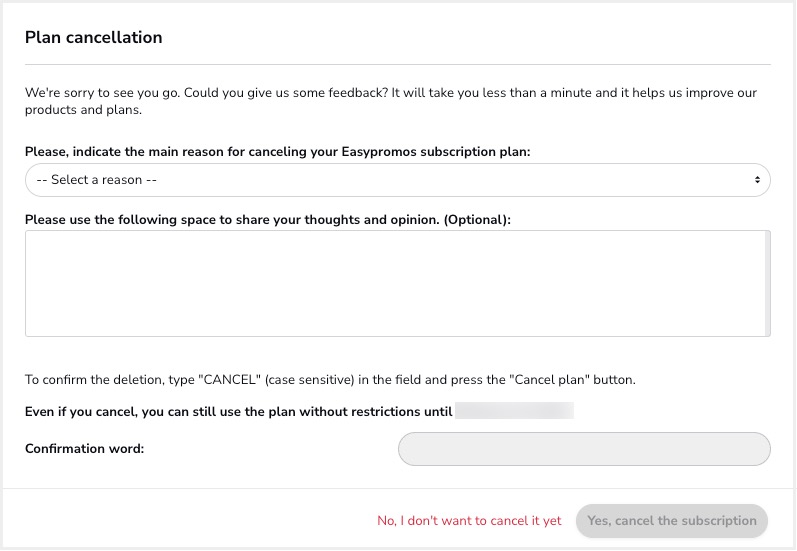Screen dimensions: 797x551
Task: Focus the thoughts and opinion text area
Action: [x=397, y=284]
